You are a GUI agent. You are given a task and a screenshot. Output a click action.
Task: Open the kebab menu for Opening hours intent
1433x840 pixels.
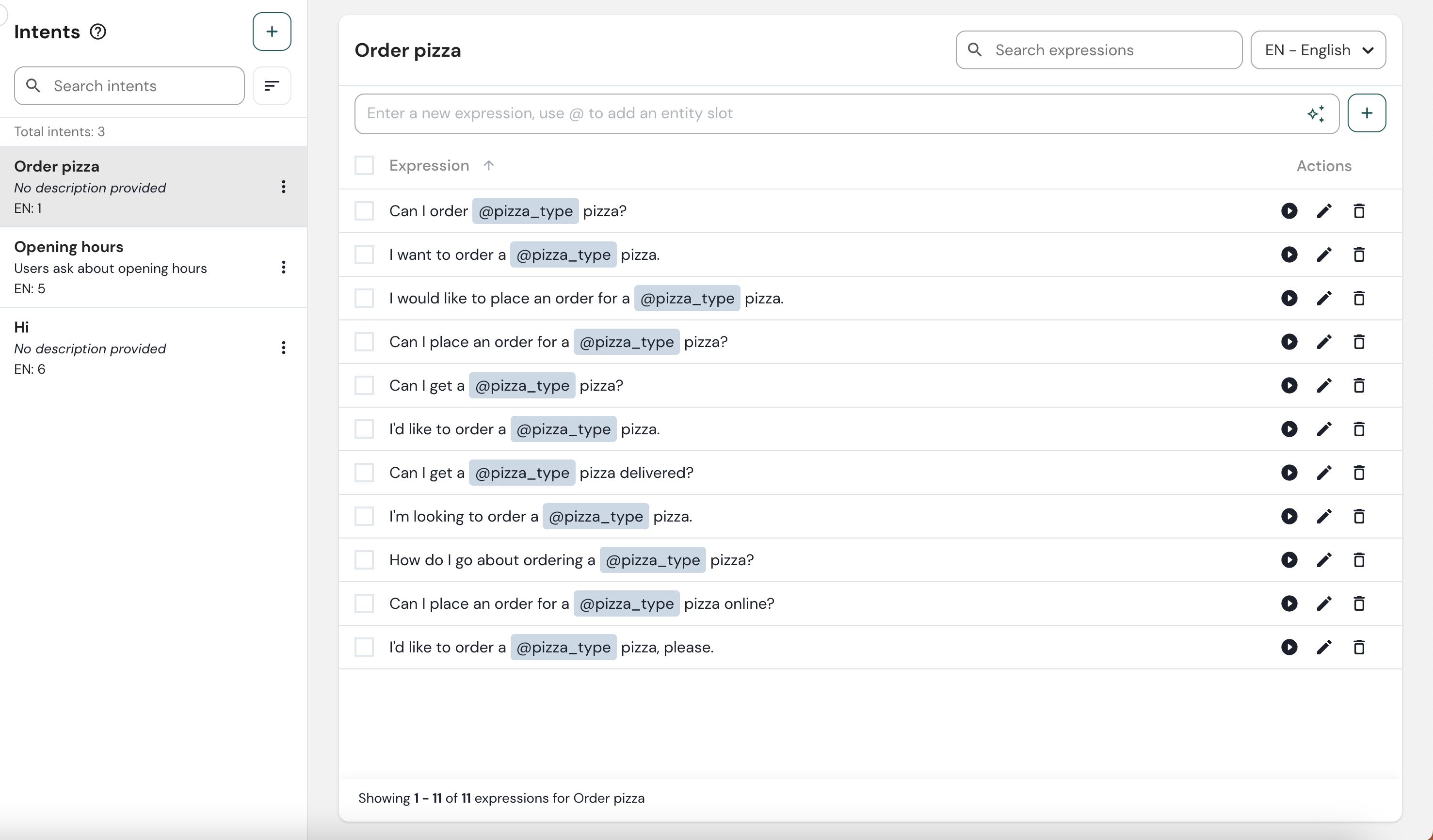(x=283, y=267)
